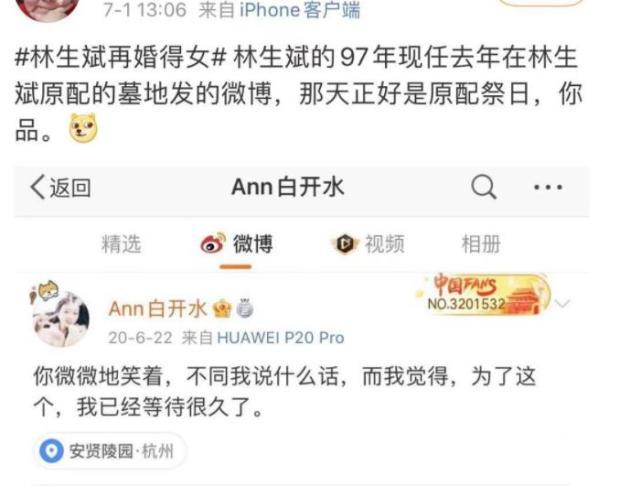Open Ann白开水 profile avatar picture
The image size is (641, 486).
pyautogui.click(x=61, y=319)
